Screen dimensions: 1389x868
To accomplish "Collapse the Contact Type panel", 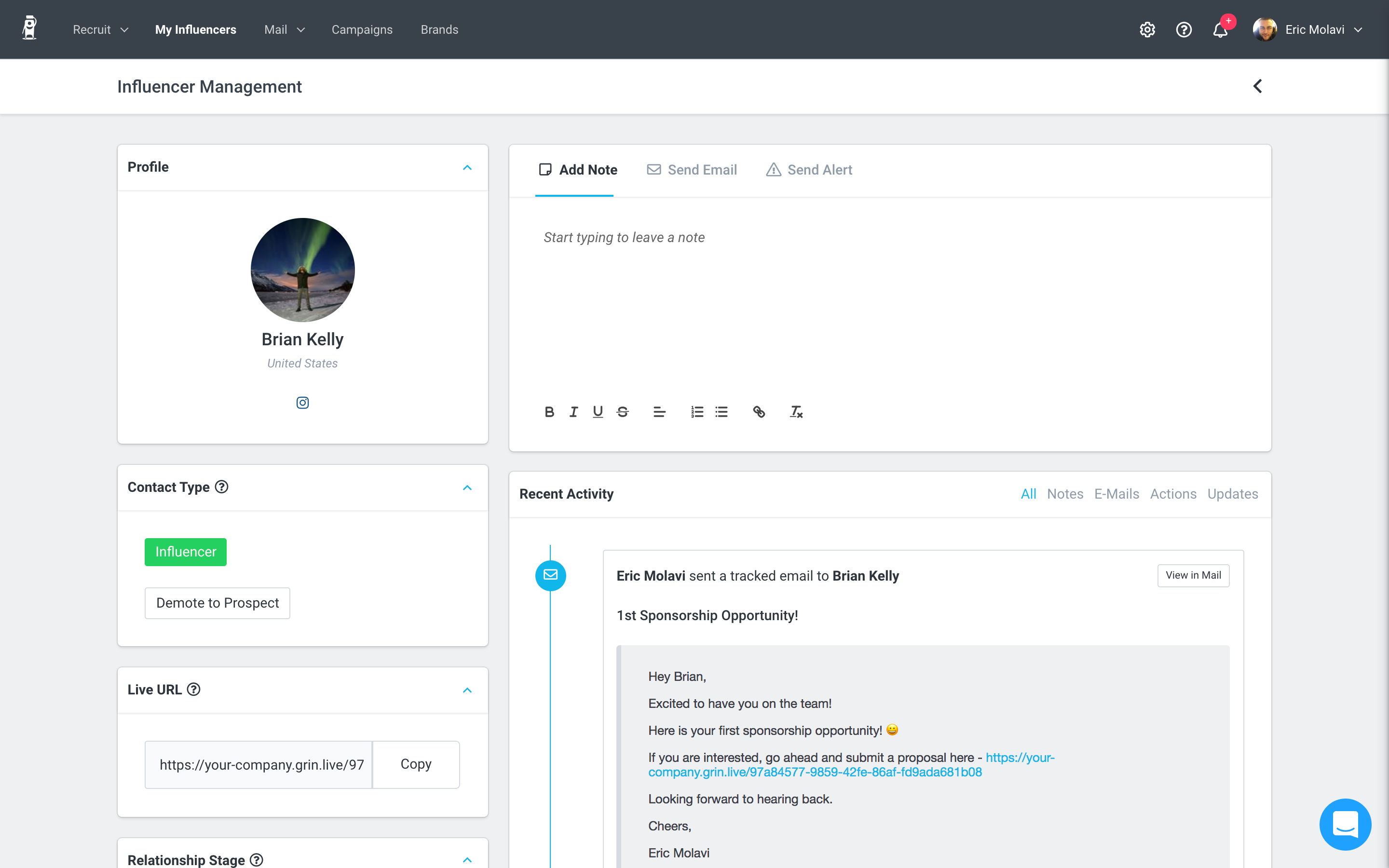I will pyautogui.click(x=467, y=488).
